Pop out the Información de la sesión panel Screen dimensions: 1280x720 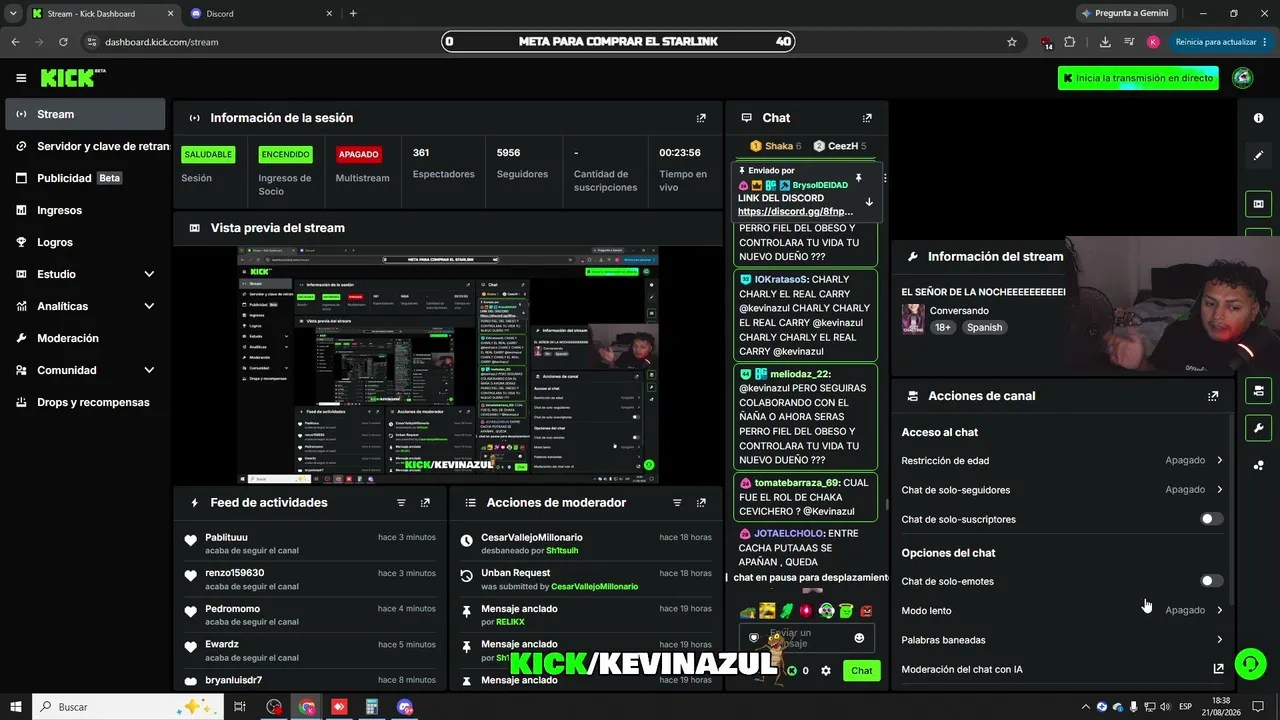point(701,118)
